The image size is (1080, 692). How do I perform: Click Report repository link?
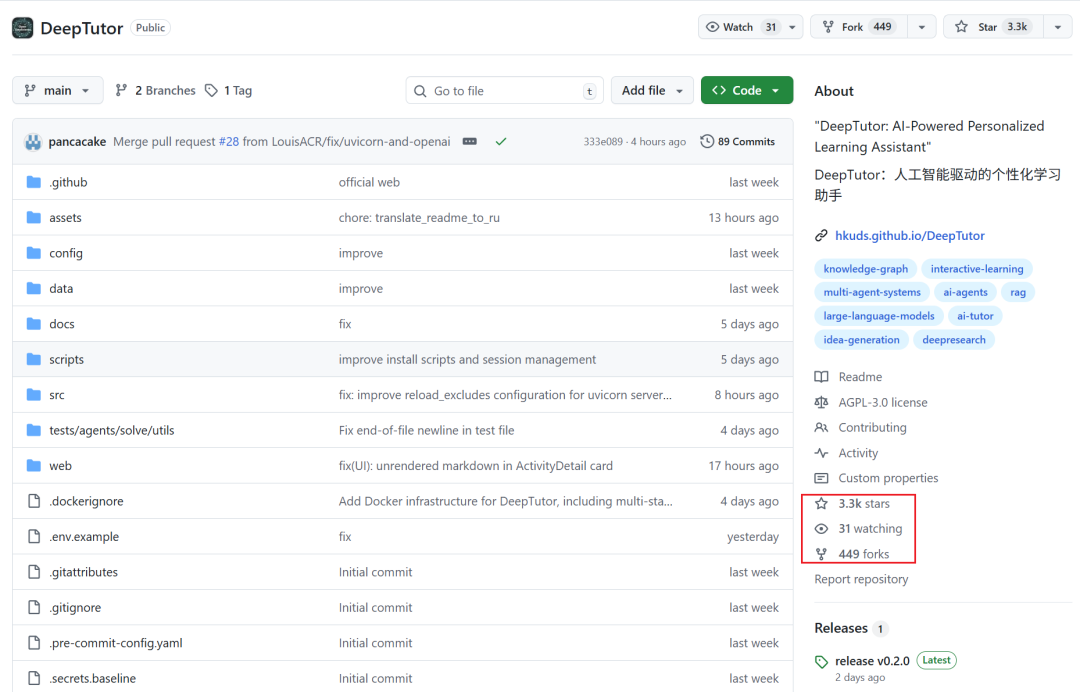[861, 579]
